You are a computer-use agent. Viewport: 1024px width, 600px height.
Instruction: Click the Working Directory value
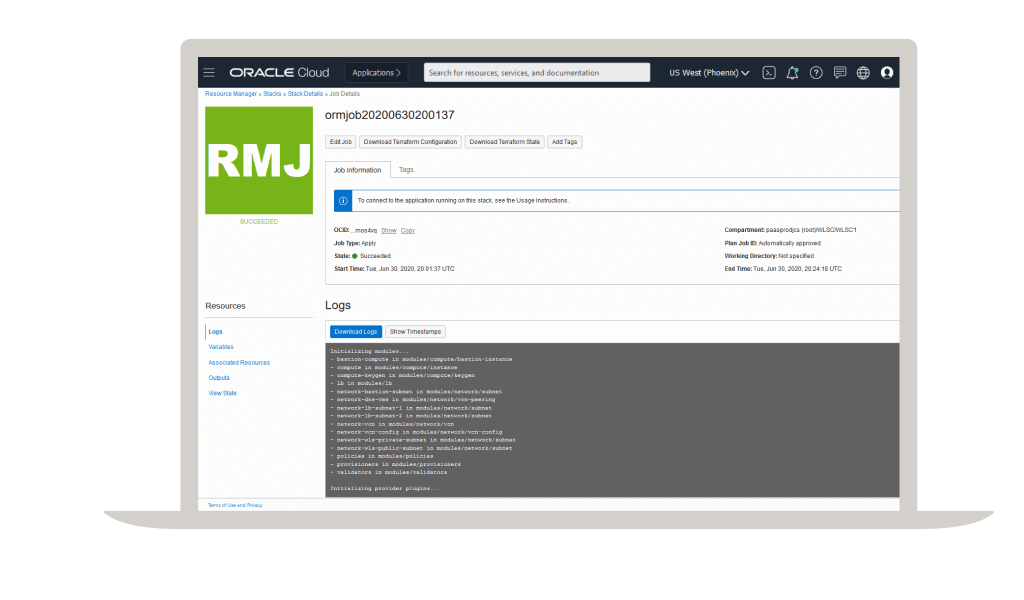796,256
